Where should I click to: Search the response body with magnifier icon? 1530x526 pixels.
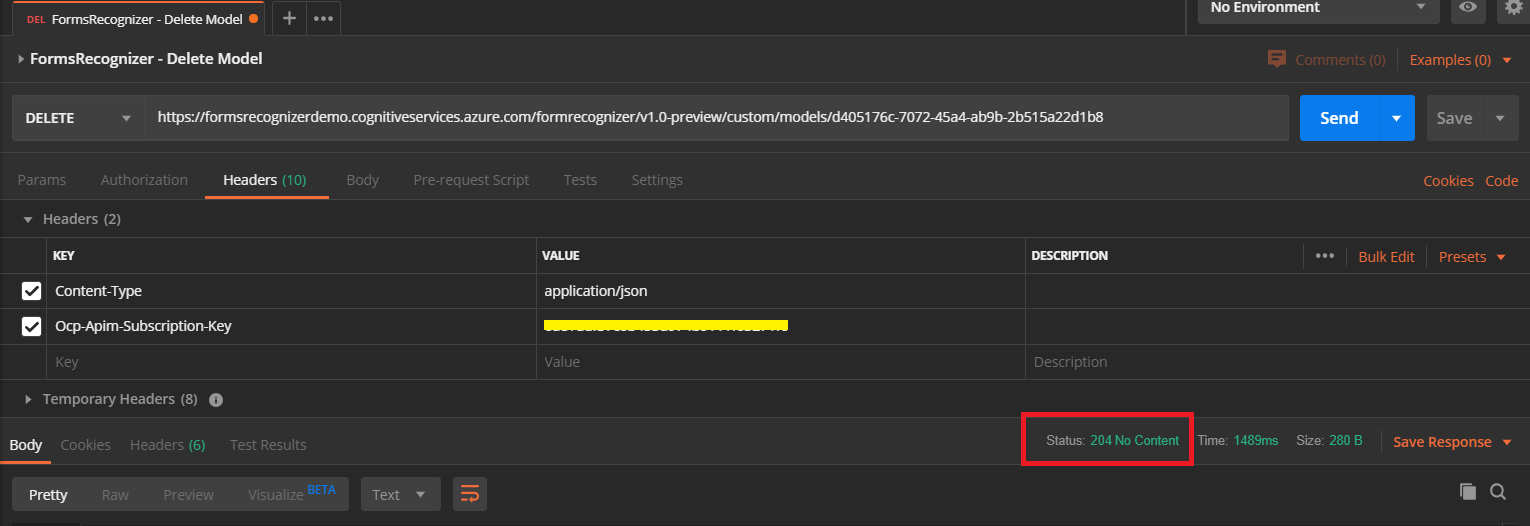pyautogui.click(x=1498, y=491)
